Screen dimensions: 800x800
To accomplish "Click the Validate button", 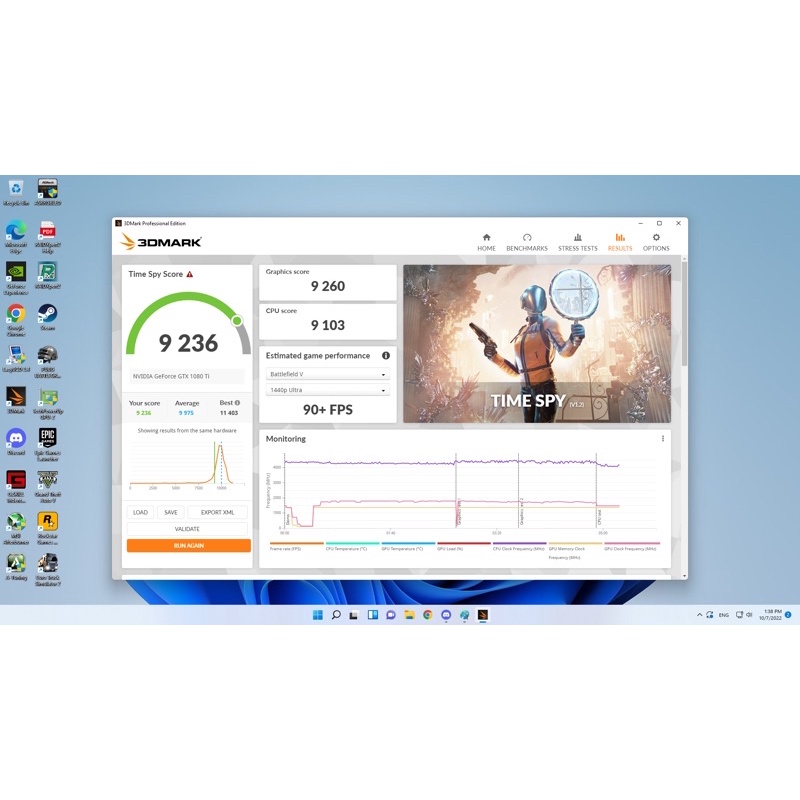I will pyautogui.click(x=188, y=529).
